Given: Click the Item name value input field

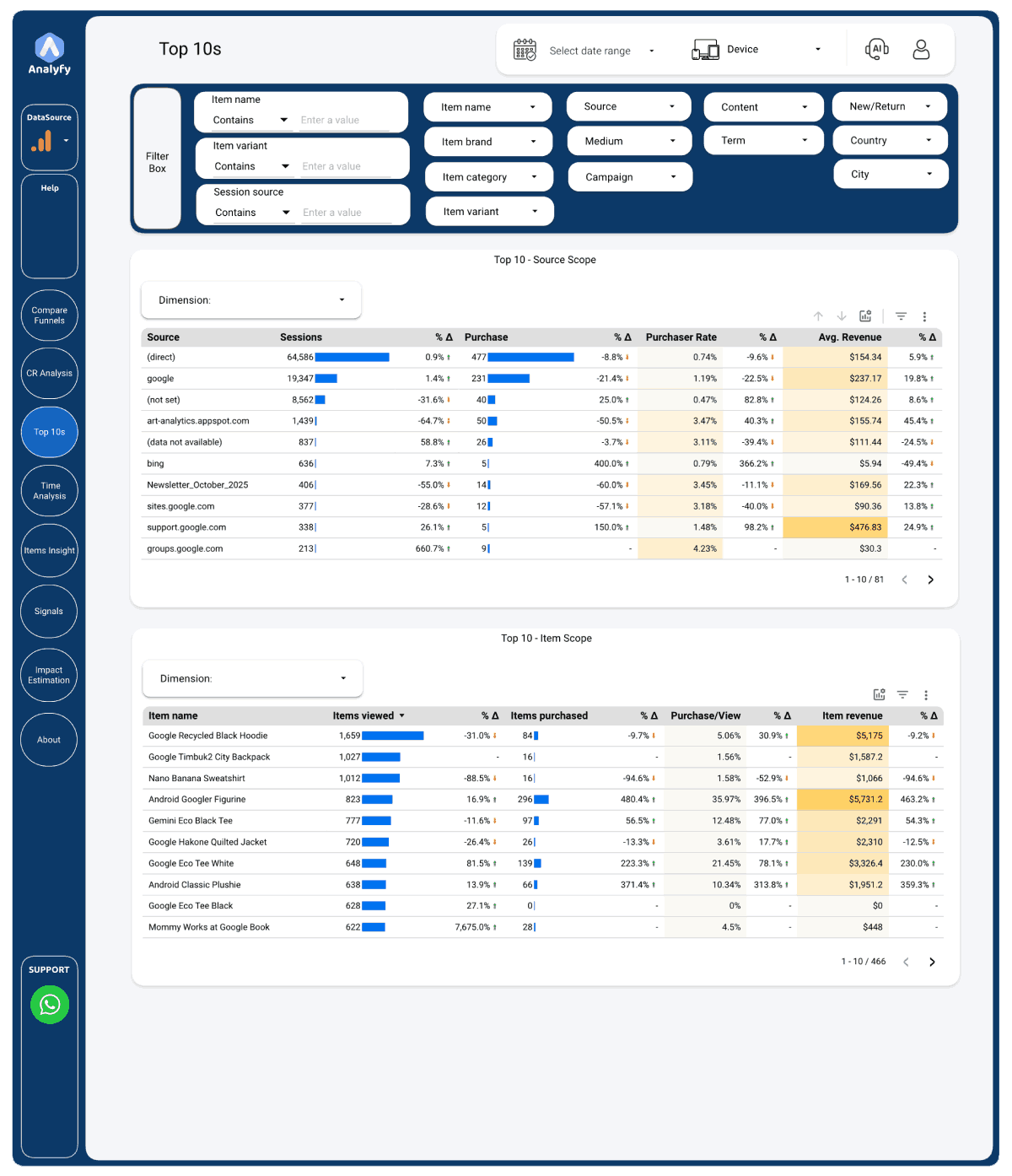Looking at the screenshot, I should click(x=345, y=120).
